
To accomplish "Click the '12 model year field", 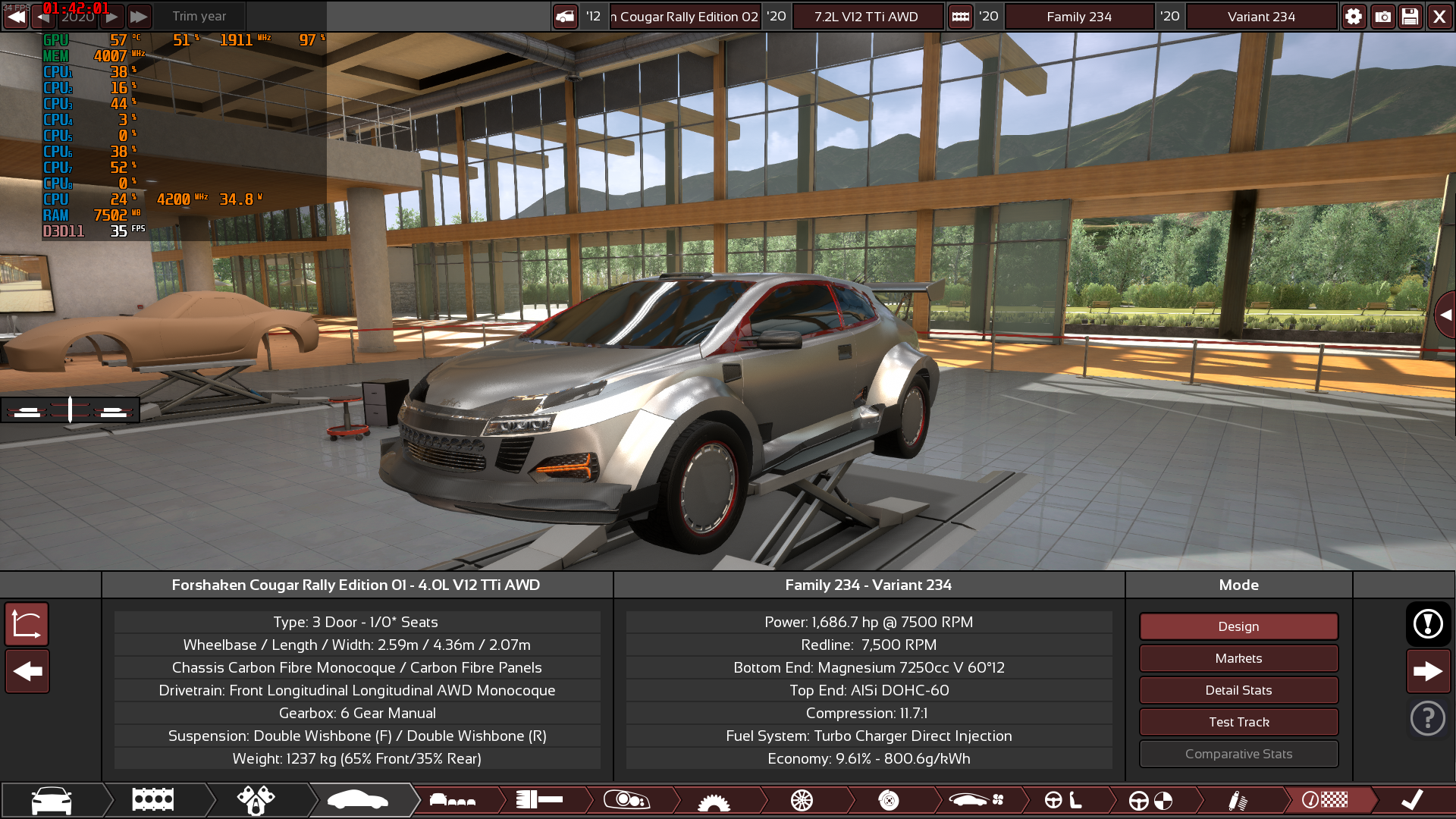I will pyautogui.click(x=593, y=16).
